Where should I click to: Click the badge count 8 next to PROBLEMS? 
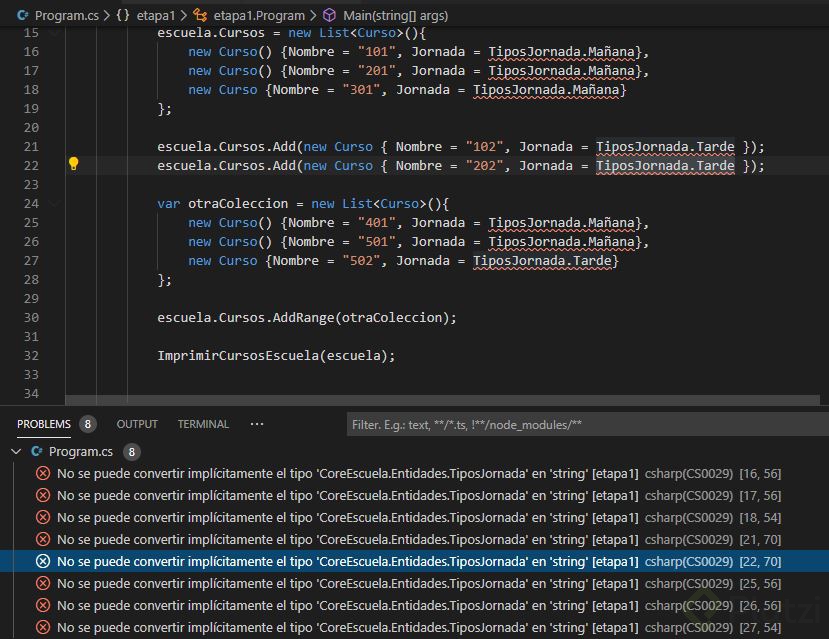[88, 424]
